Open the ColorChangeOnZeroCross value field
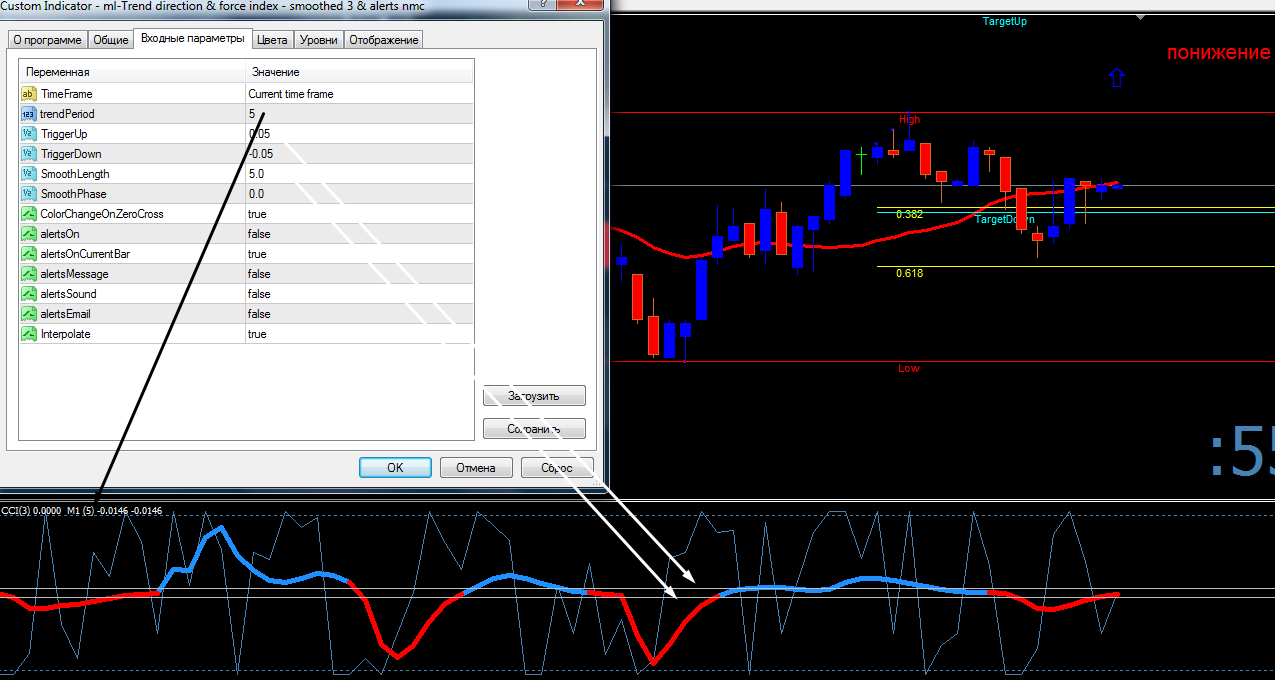Viewport: 1275px width, 680px height. coord(359,214)
